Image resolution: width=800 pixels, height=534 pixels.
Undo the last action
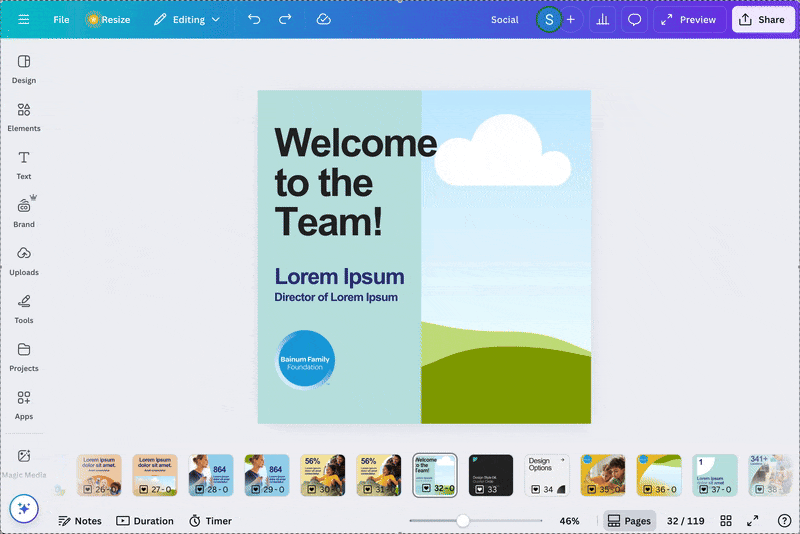coord(254,19)
